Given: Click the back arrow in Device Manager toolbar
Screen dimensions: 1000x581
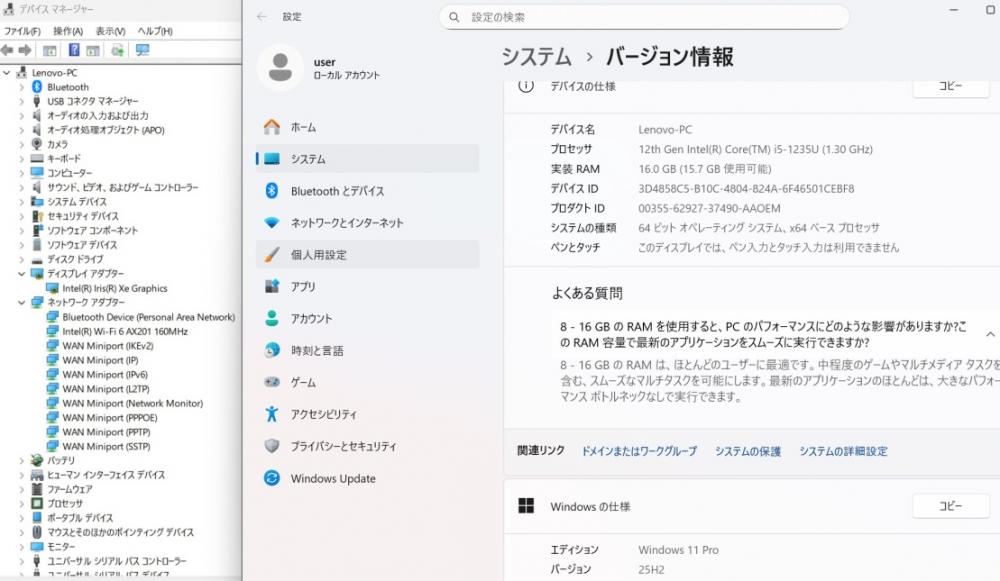Looking at the screenshot, I should coord(8,50).
